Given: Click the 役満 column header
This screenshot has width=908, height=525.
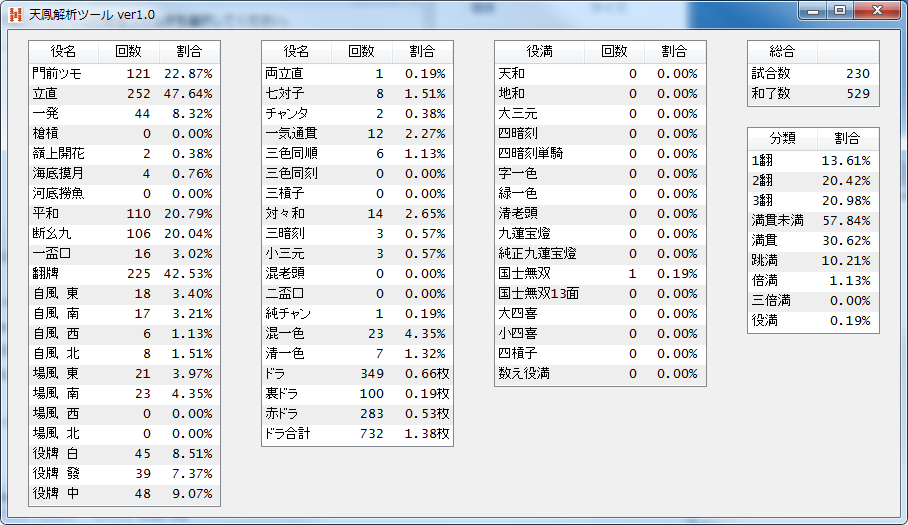Looking at the screenshot, I should click(x=540, y=52).
